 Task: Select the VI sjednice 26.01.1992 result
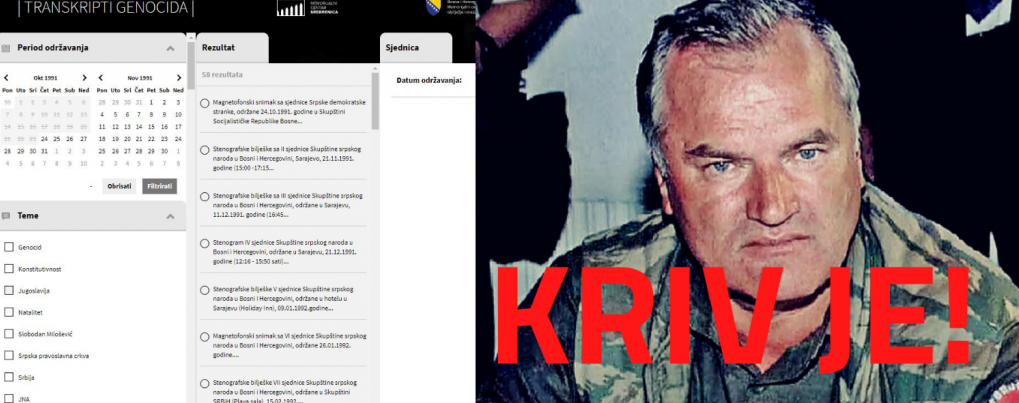(x=205, y=337)
